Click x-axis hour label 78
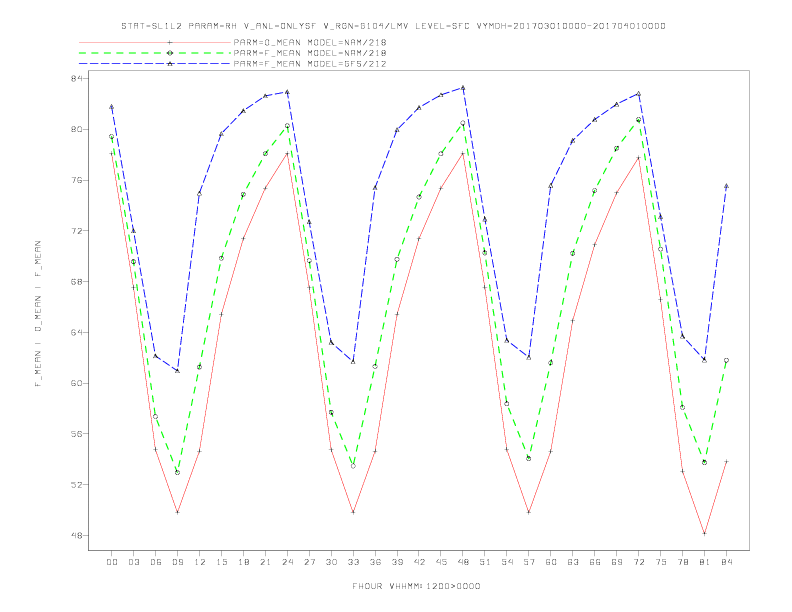 click(682, 562)
